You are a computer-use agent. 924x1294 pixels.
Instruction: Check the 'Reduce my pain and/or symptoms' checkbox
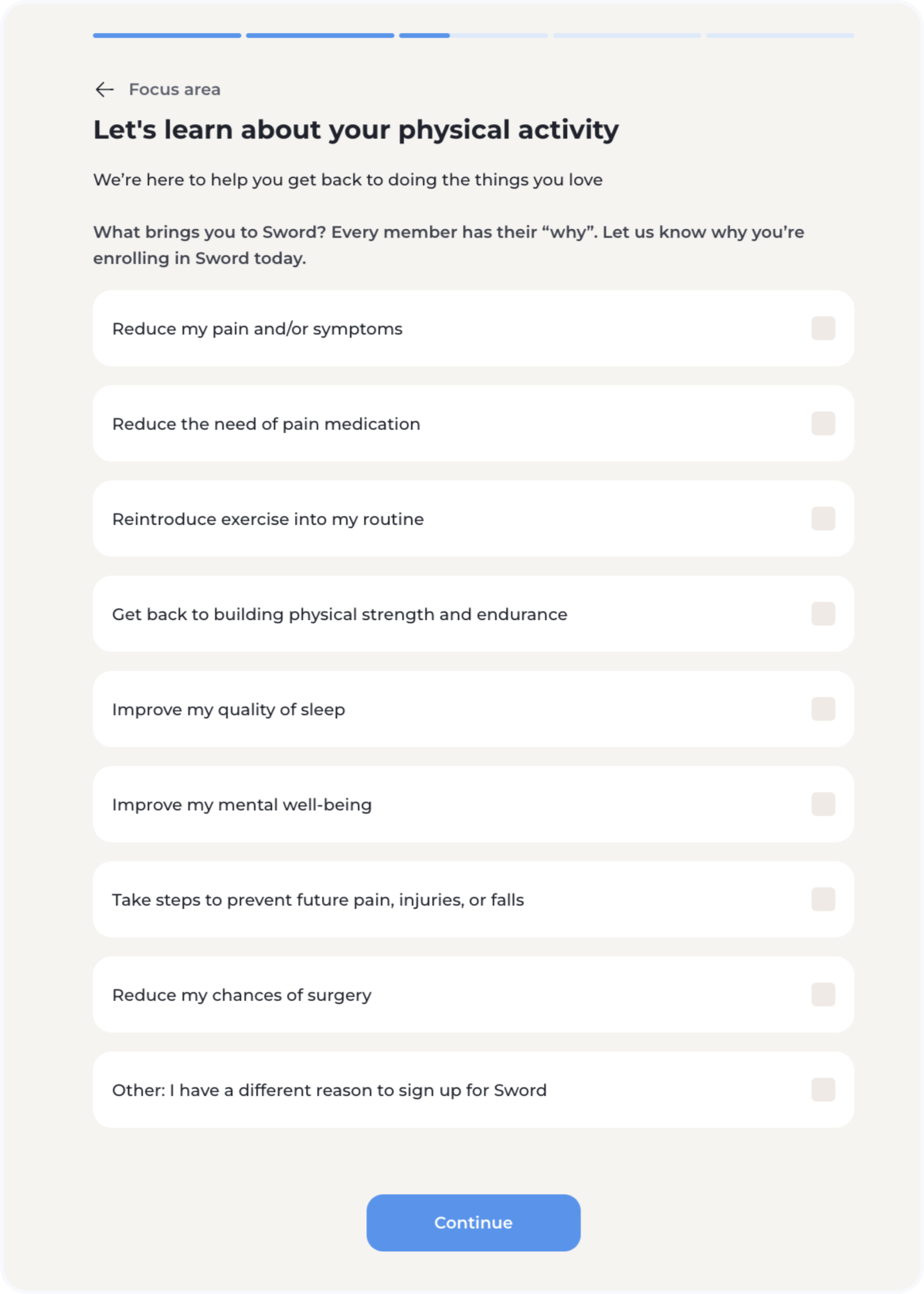823,328
